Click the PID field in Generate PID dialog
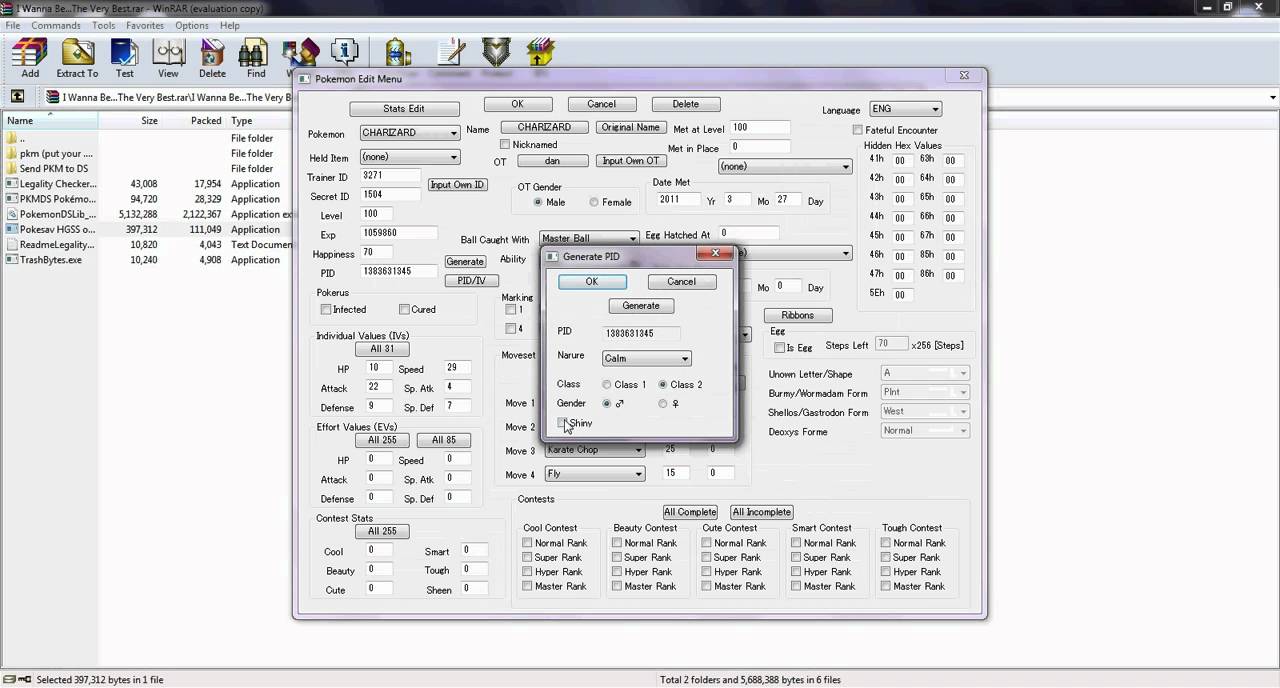 click(642, 333)
